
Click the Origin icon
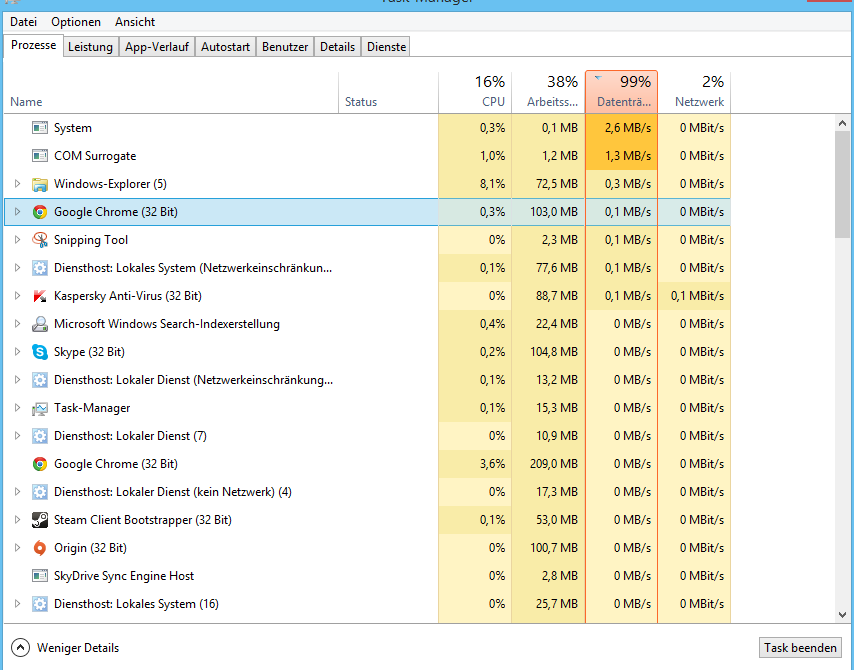(x=40, y=548)
